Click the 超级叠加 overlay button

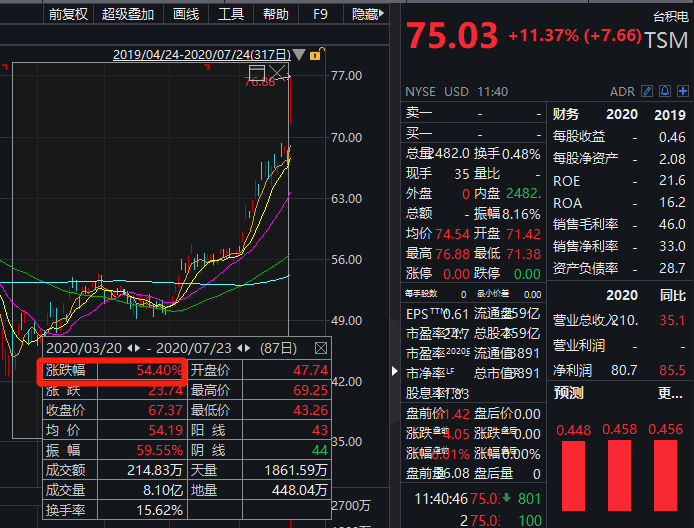click(128, 14)
